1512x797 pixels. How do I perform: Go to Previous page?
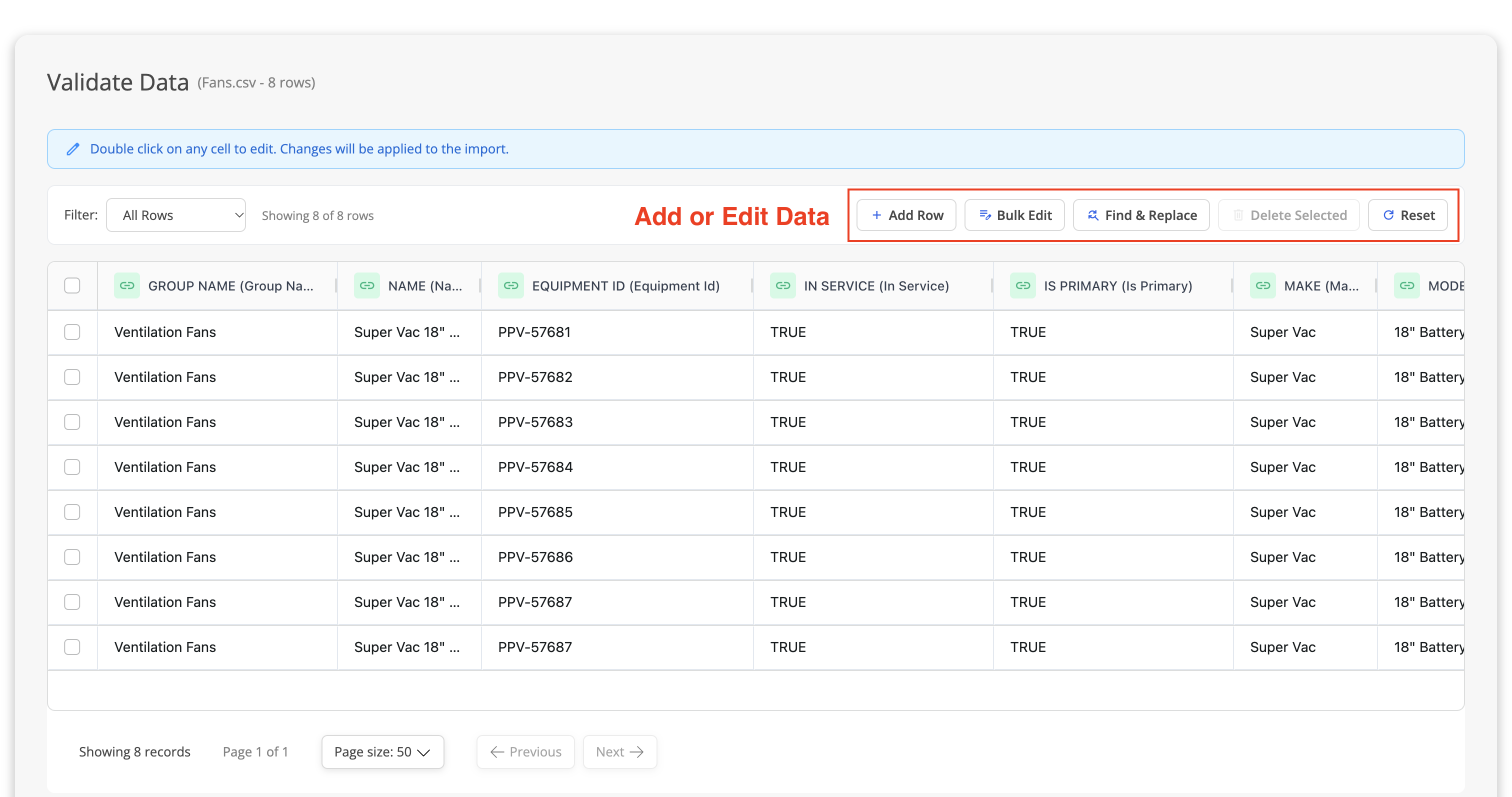pyautogui.click(x=525, y=752)
